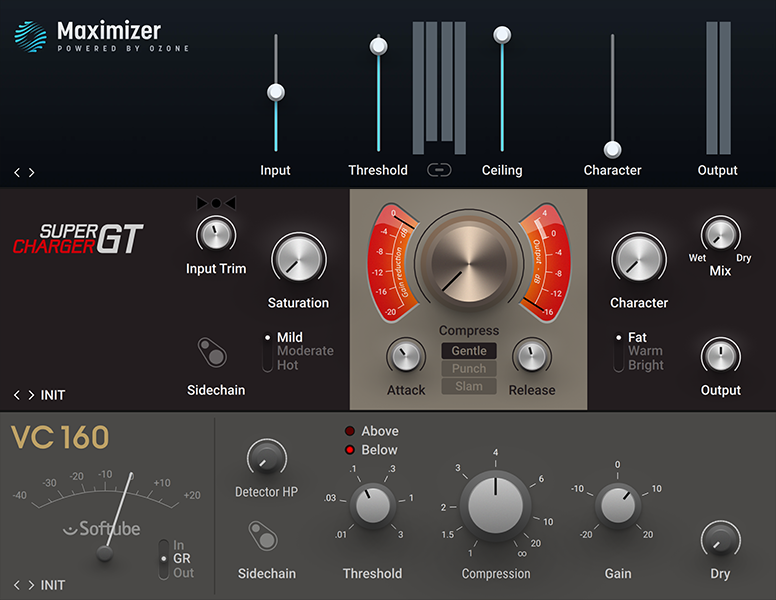The height and width of the screenshot is (600, 776).
Task: Click the Supercharger Saturation knob
Action: click(298, 259)
